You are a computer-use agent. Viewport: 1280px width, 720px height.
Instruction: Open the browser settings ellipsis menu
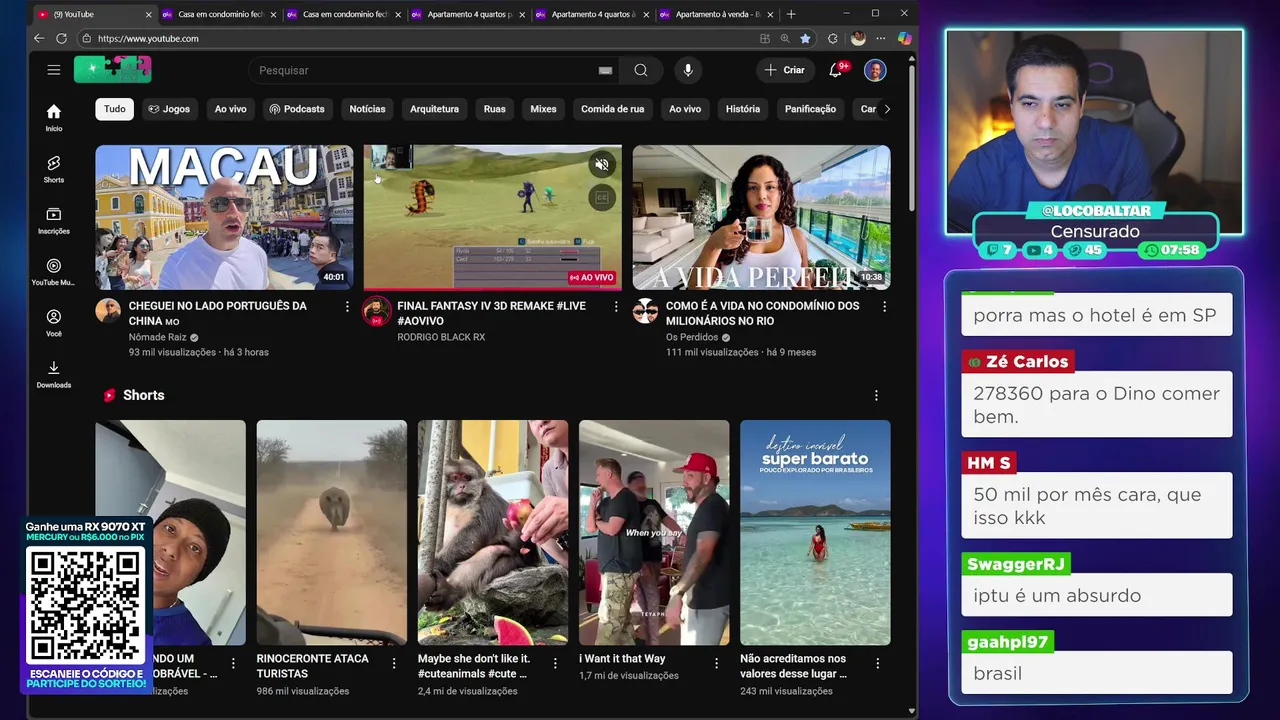point(880,38)
